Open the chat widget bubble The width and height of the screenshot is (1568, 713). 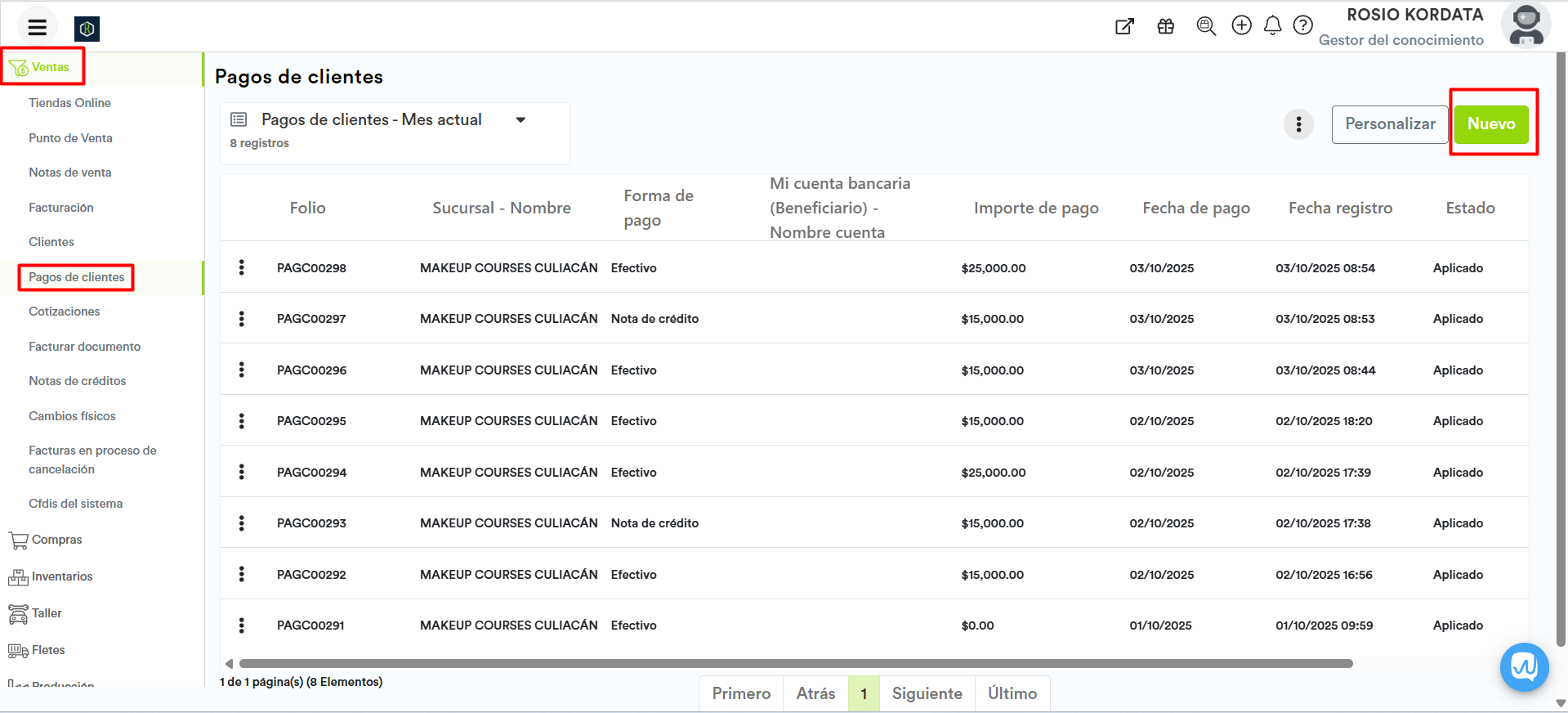(1524, 667)
